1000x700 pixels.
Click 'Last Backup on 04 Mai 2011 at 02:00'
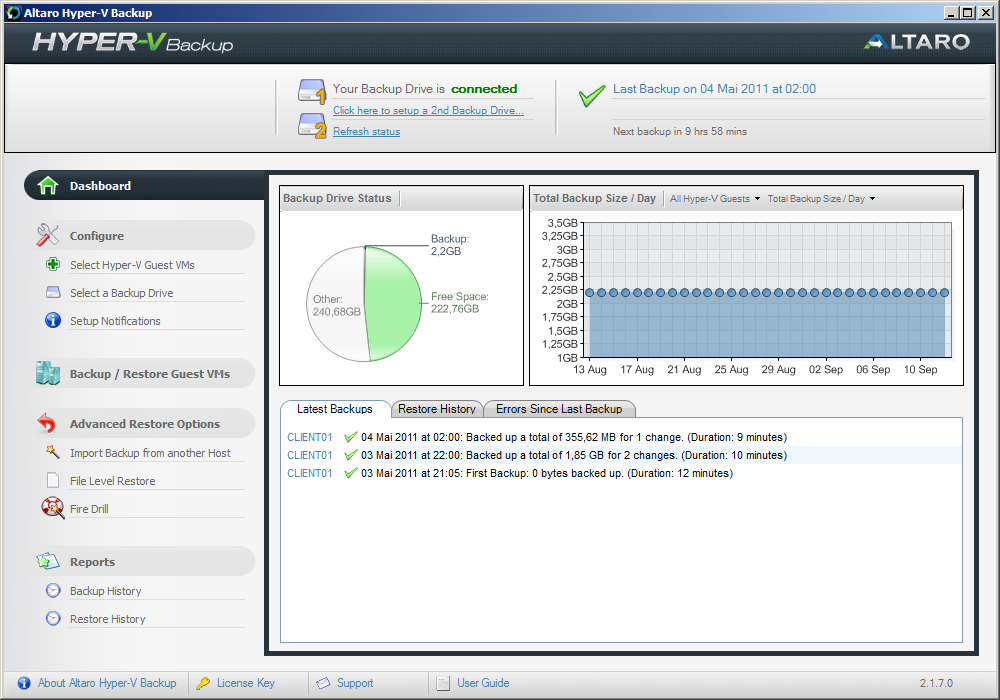coord(714,89)
